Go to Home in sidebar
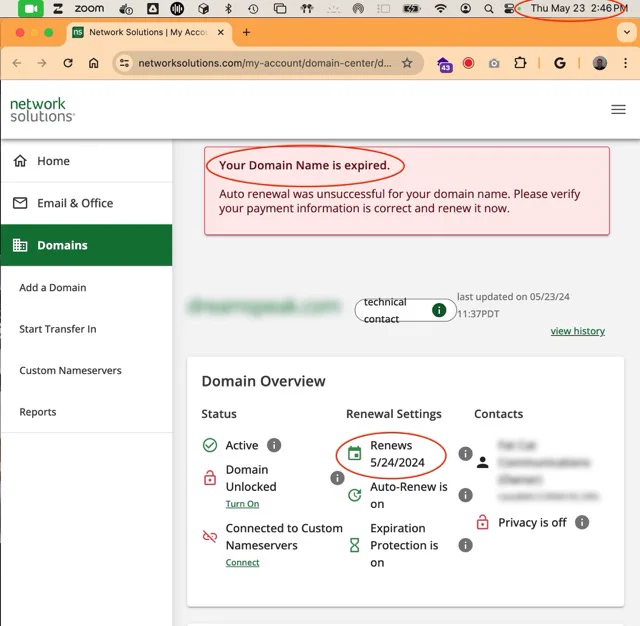Viewport: 640px width, 626px height. (x=86, y=161)
